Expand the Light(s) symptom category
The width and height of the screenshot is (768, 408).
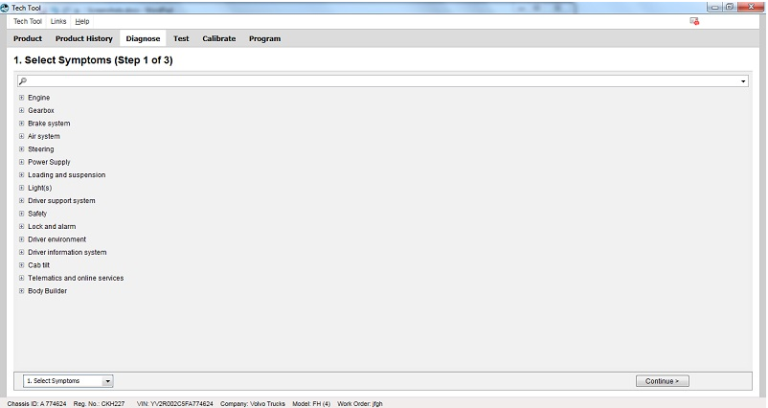[21, 187]
